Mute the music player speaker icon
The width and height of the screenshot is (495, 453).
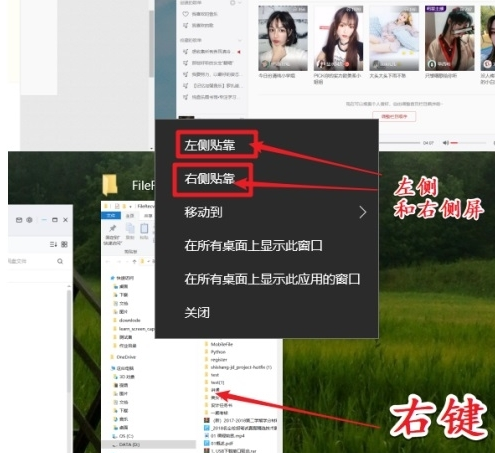(x=446, y=143)
